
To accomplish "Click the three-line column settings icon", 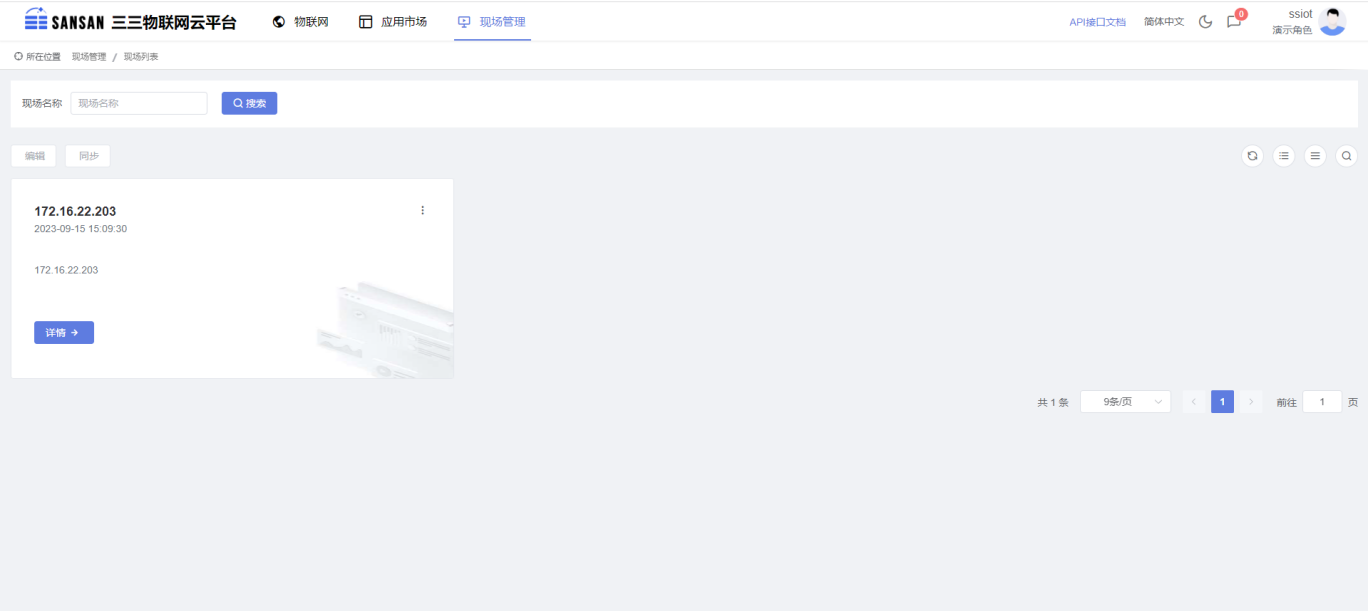I will (x=1315, y=156).
